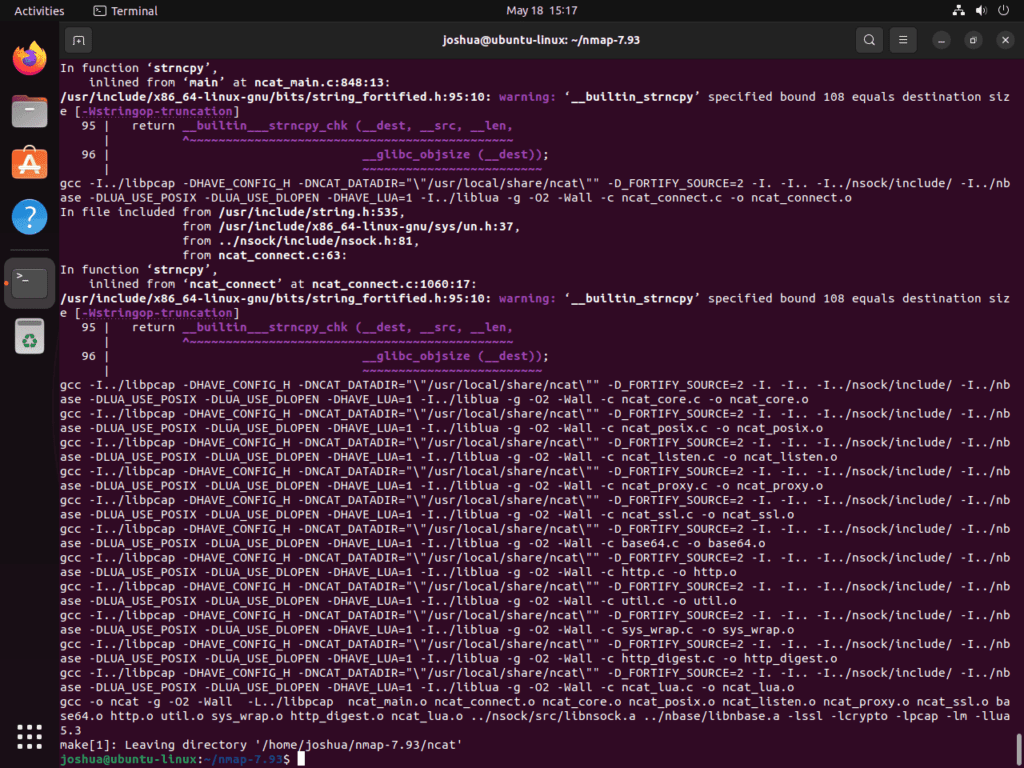The width and height of the screenshot is (1024, 768).
Task: Open the Activities overview
Action: pos(39,11)
